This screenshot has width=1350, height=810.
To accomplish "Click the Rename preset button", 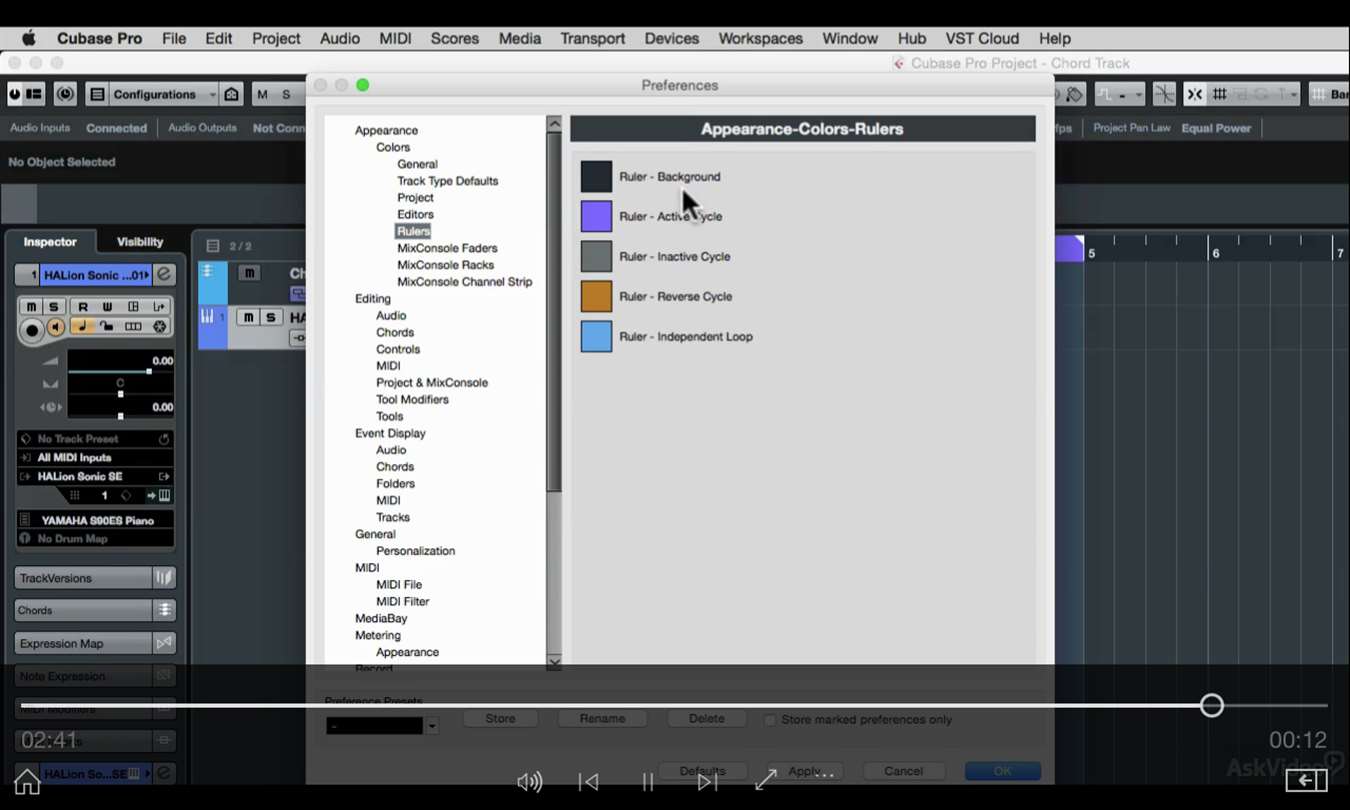I will click(602, 719).
